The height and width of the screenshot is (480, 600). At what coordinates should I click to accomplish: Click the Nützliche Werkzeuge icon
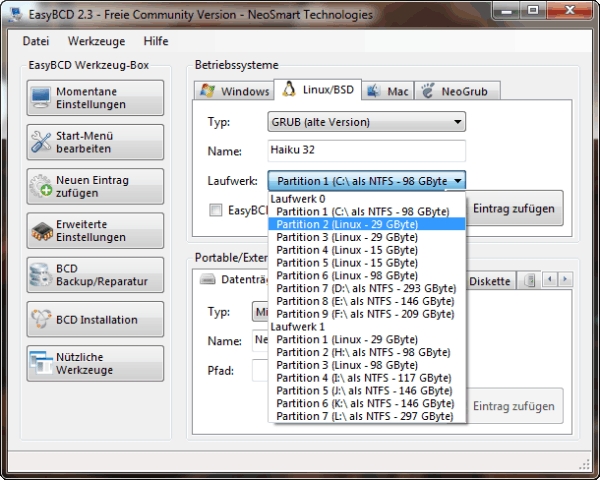[x=41, y=364]
